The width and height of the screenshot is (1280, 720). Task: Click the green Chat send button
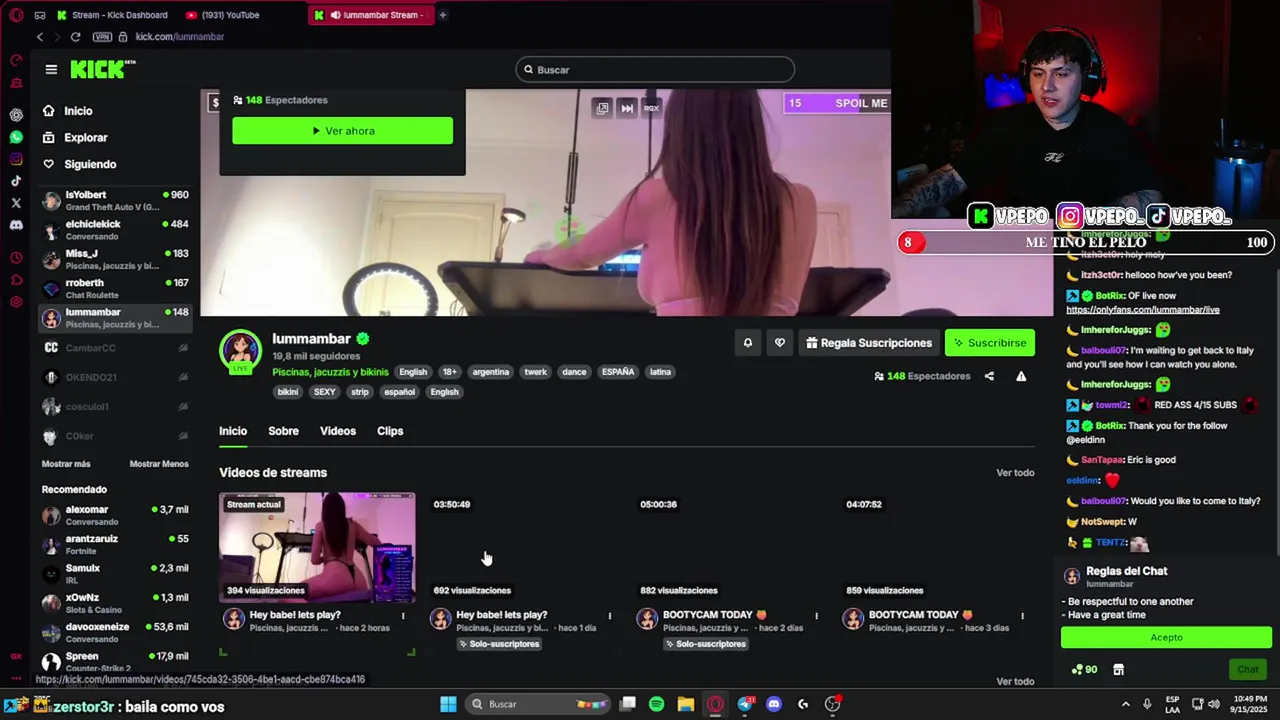[x=1247, y=670]
